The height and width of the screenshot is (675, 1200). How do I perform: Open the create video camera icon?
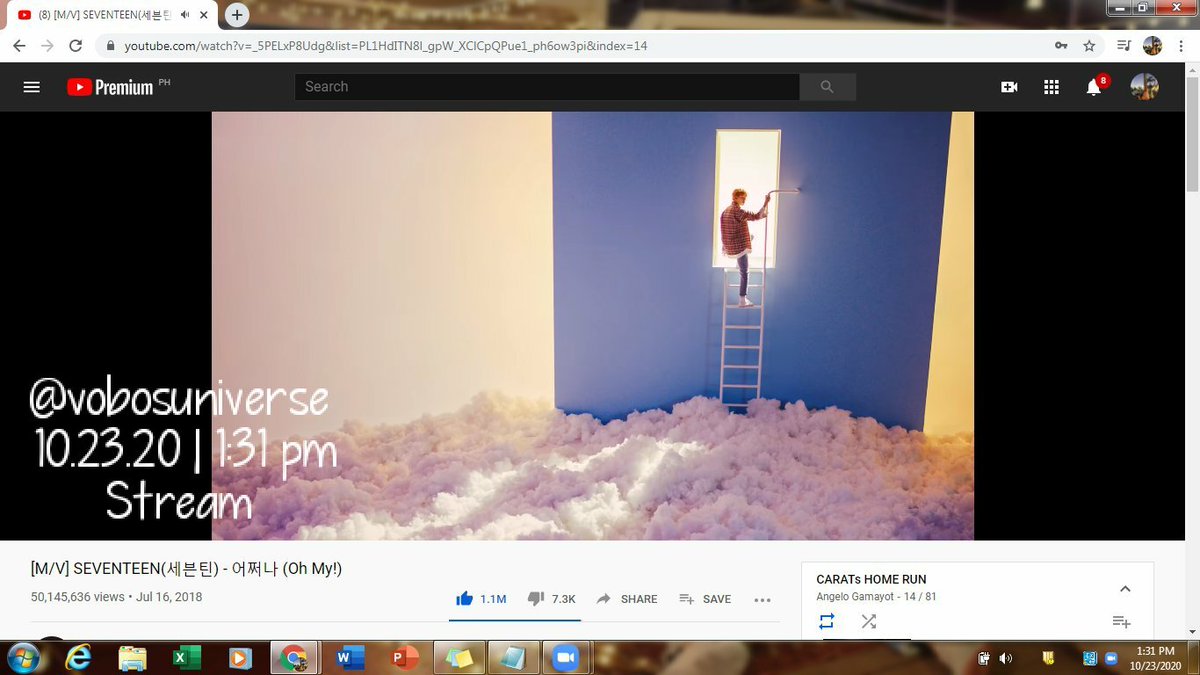pyautogui.click(x=1009, y=87)
